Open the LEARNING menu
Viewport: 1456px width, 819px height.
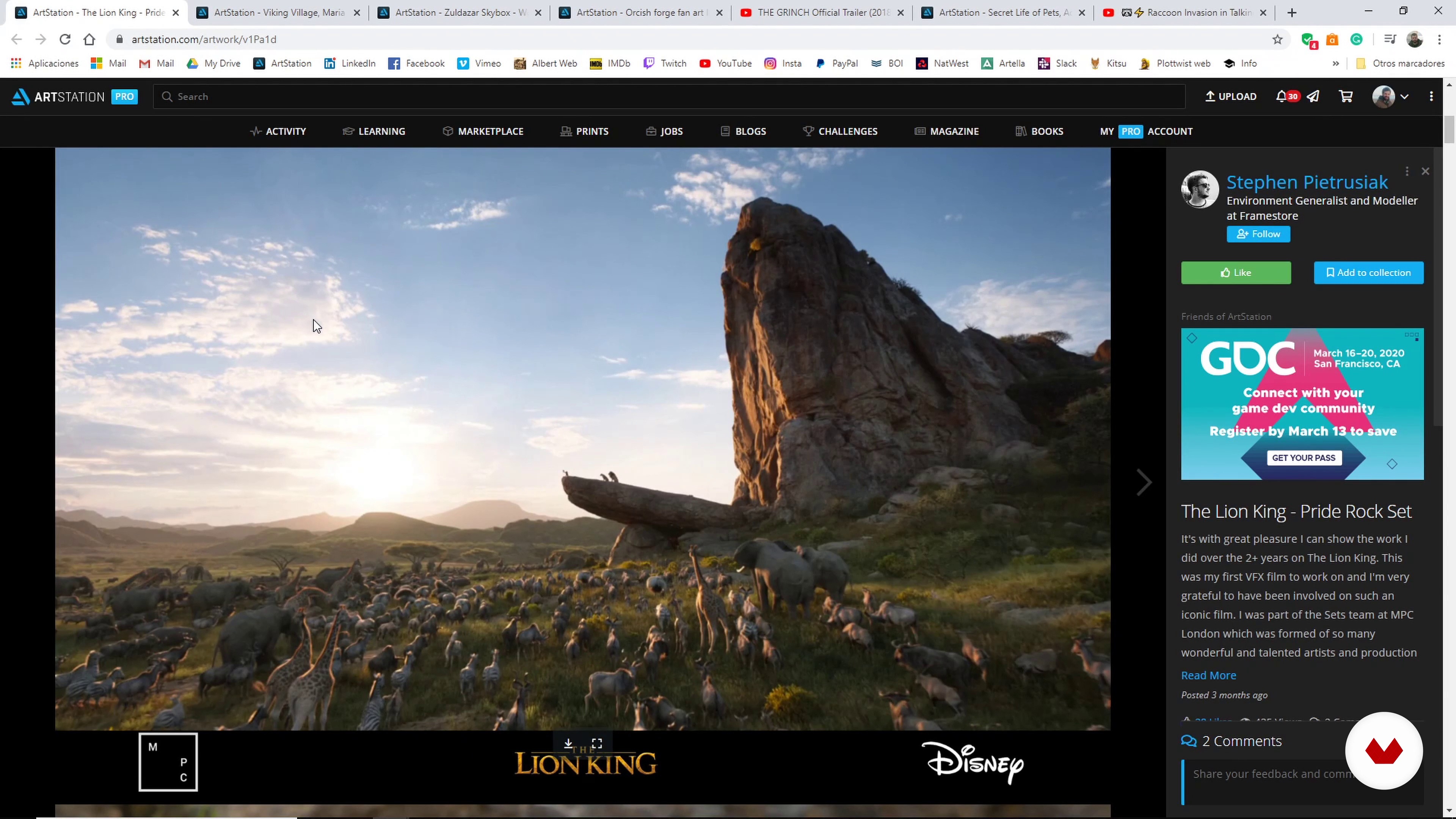373,131
